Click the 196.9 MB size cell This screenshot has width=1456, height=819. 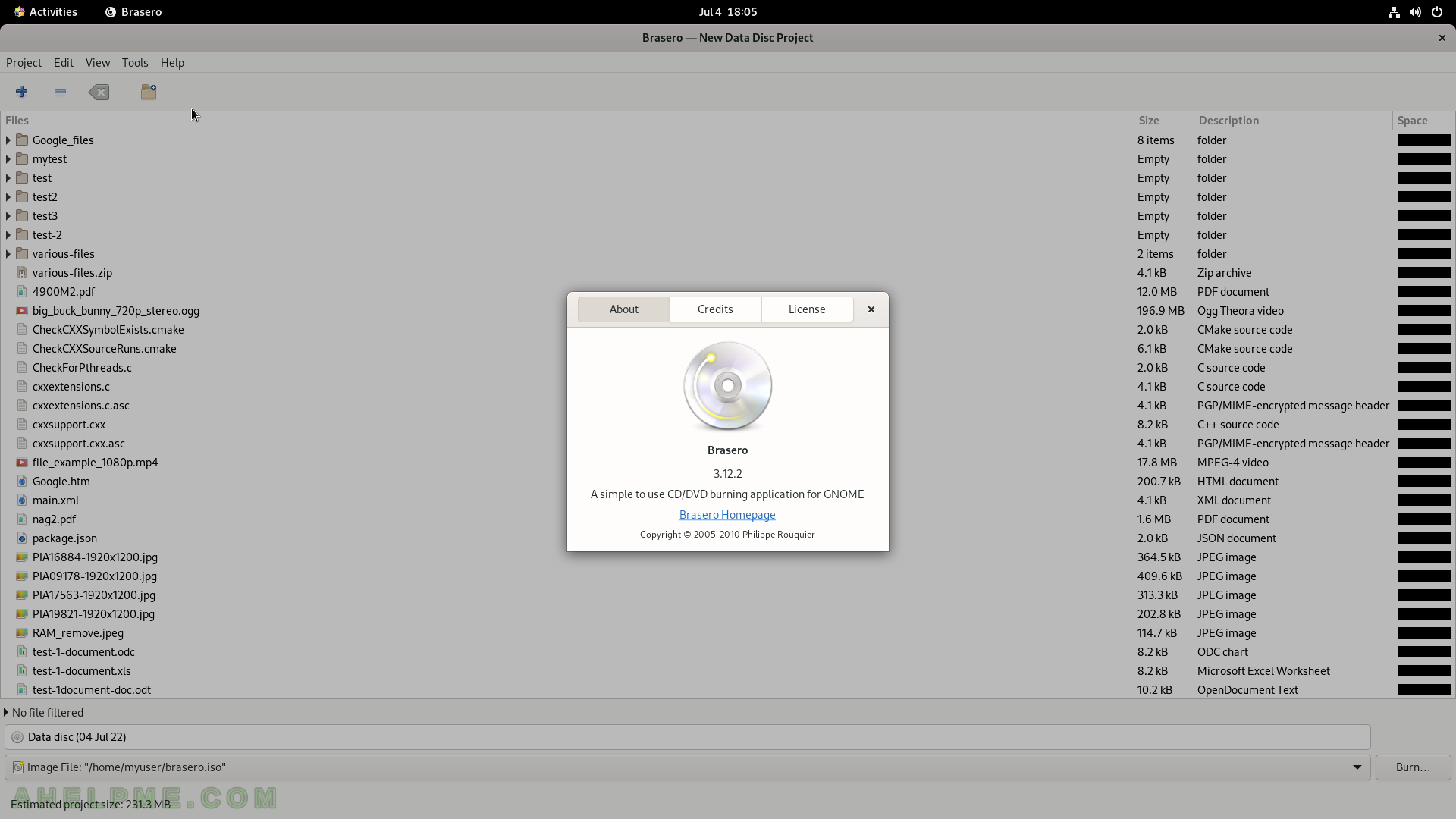(1160, 310)
